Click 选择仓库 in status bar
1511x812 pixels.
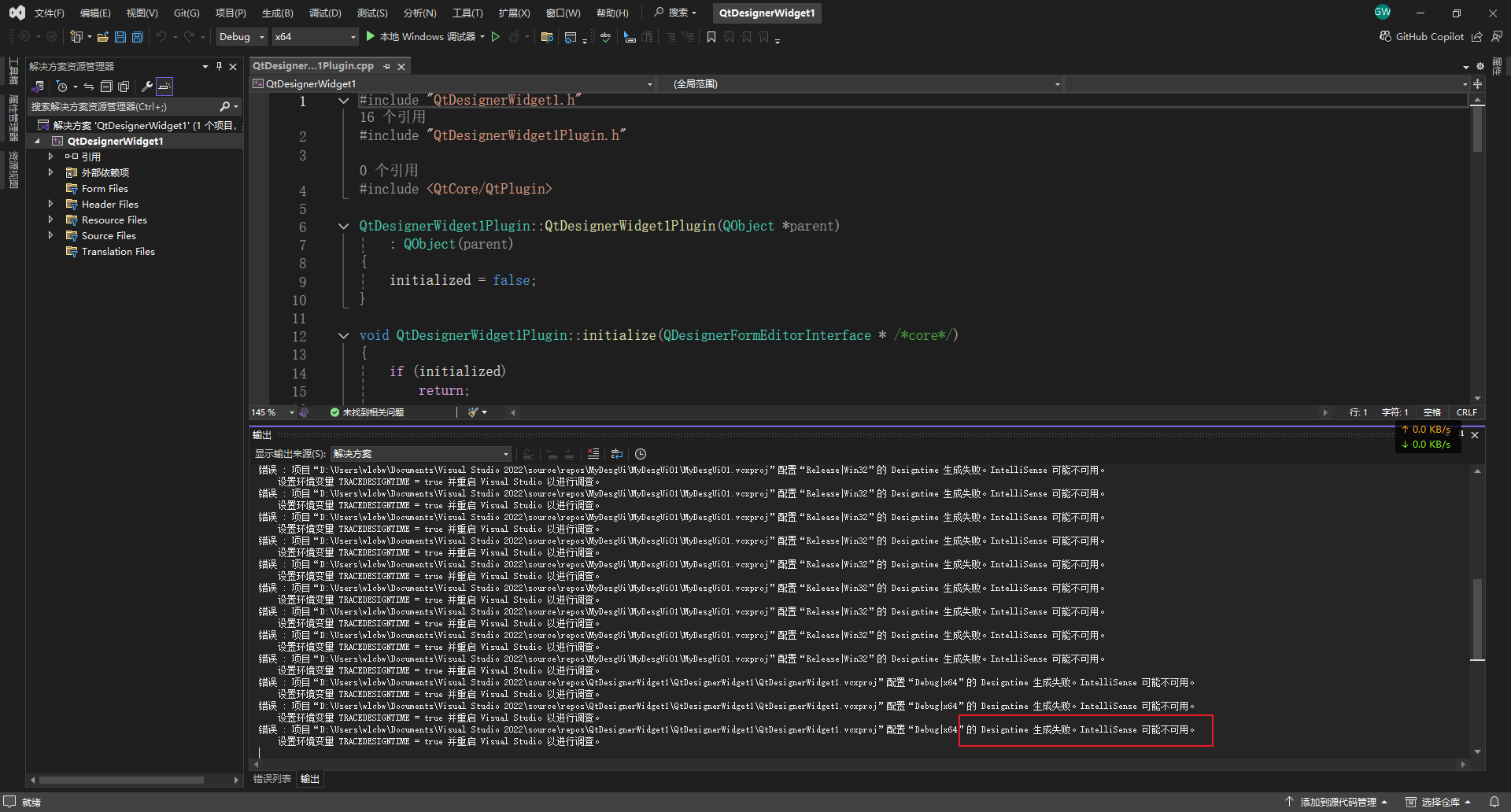coord(1439,802)
